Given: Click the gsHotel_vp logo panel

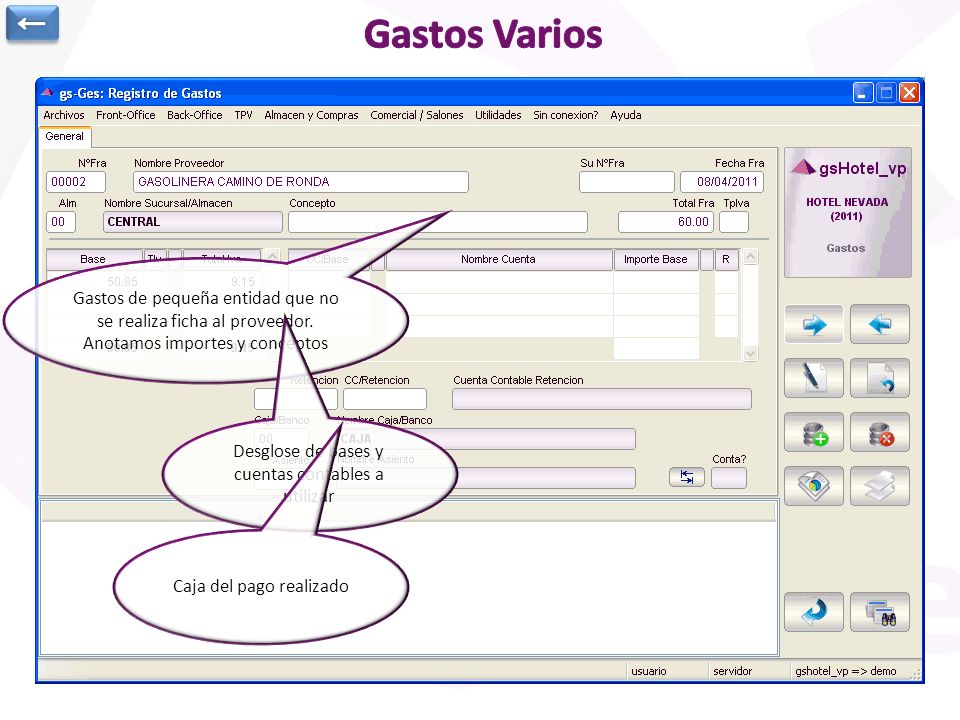Looking at the screenshot, I should (848, 212).
